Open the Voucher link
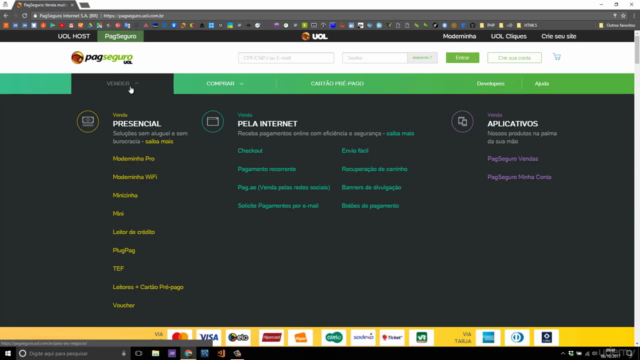Image resolution: width=640 pixels, height=360 pixels. click(124, 305)
